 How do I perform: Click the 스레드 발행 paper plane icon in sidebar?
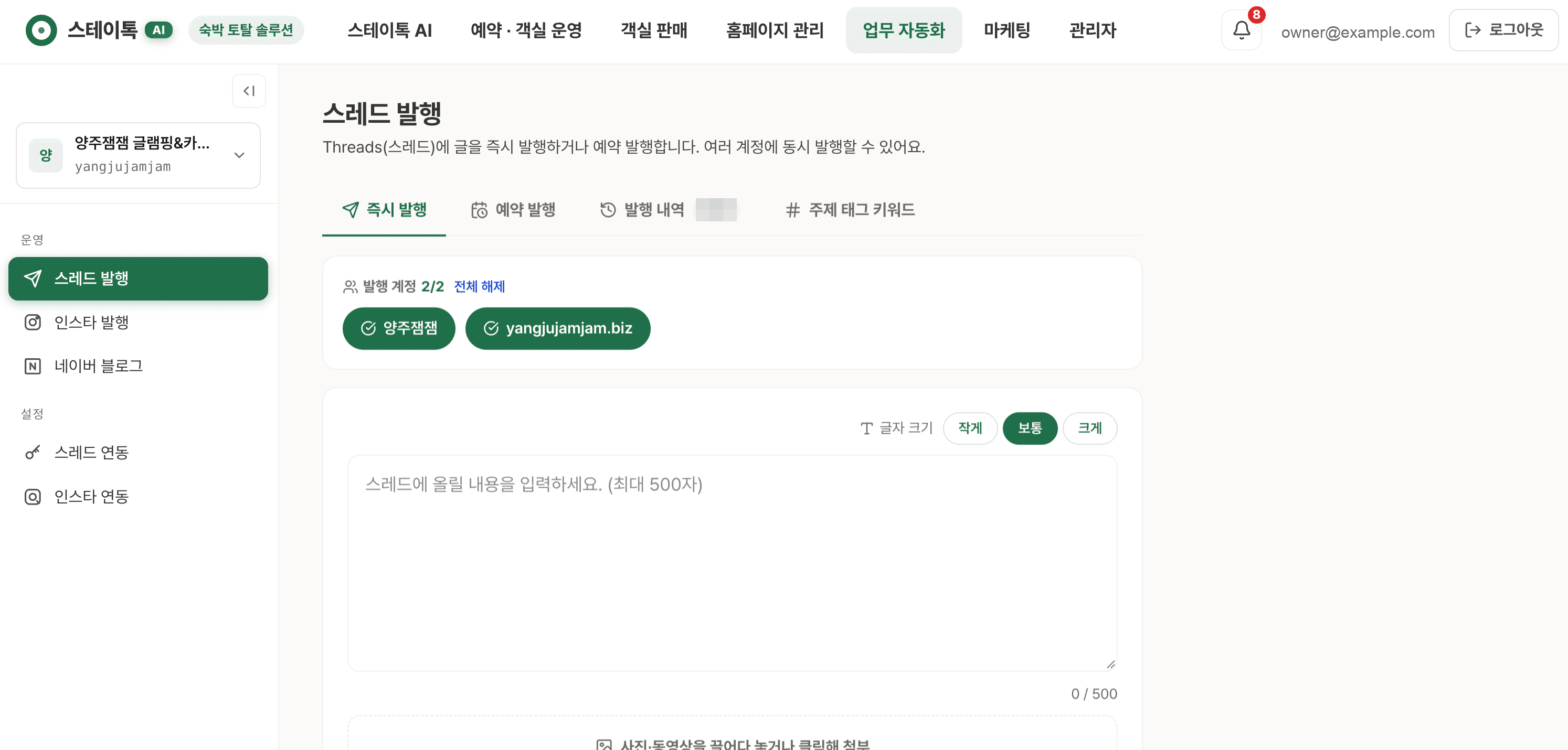[x=33, y=278]
